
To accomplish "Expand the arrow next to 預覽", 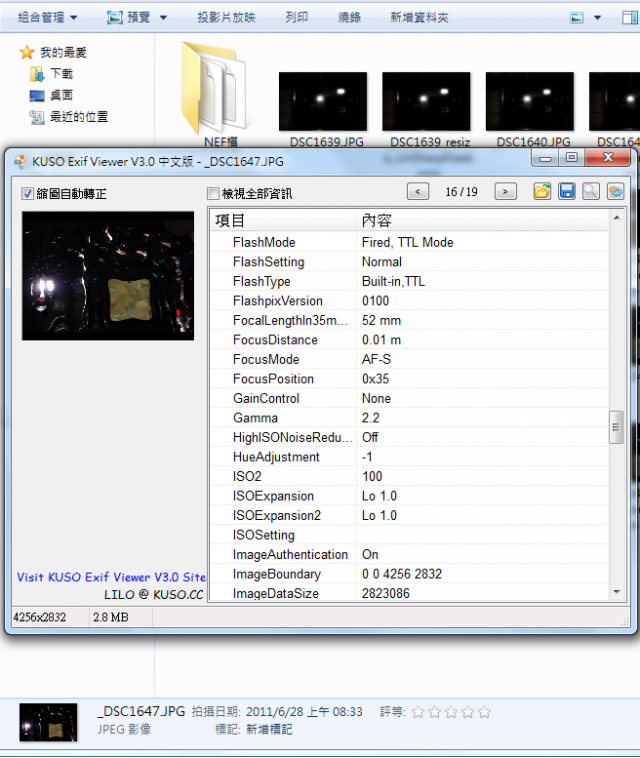I will coord(163,18).
